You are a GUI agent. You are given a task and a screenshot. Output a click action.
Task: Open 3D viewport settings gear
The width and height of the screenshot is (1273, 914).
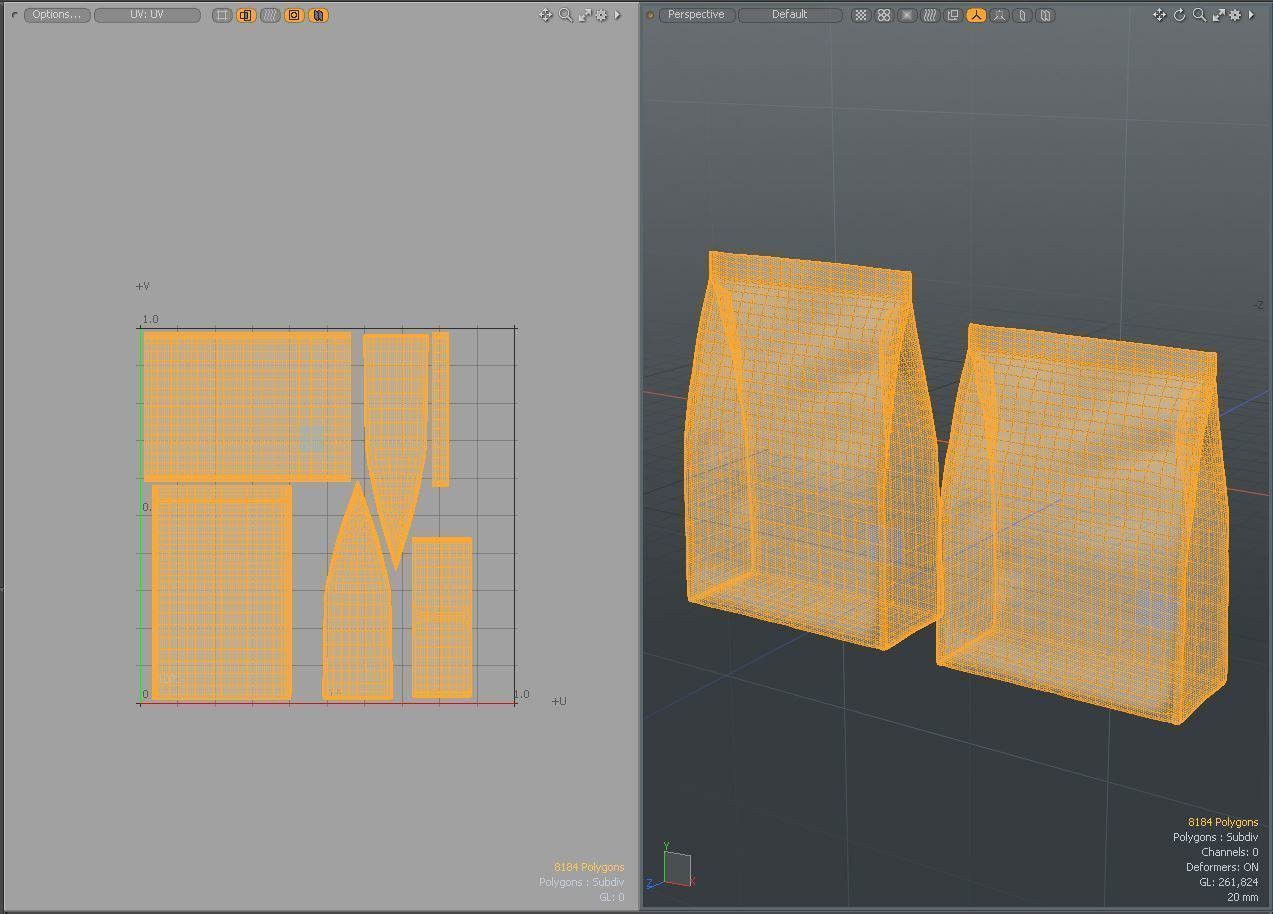click(1235, 15)
